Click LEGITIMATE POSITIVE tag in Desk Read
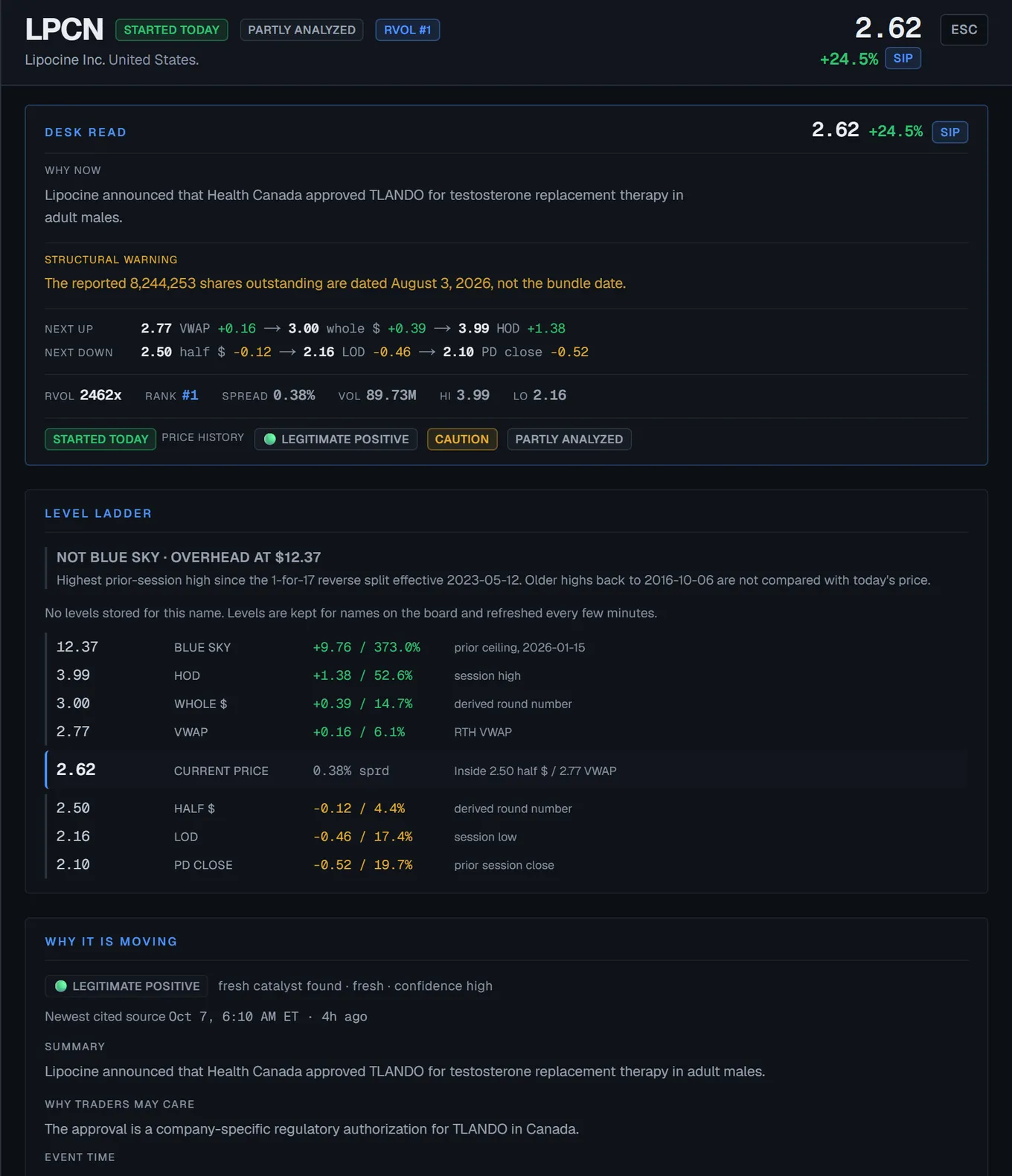Screen dimensions: 1012x1176 (x=336, y=439)
